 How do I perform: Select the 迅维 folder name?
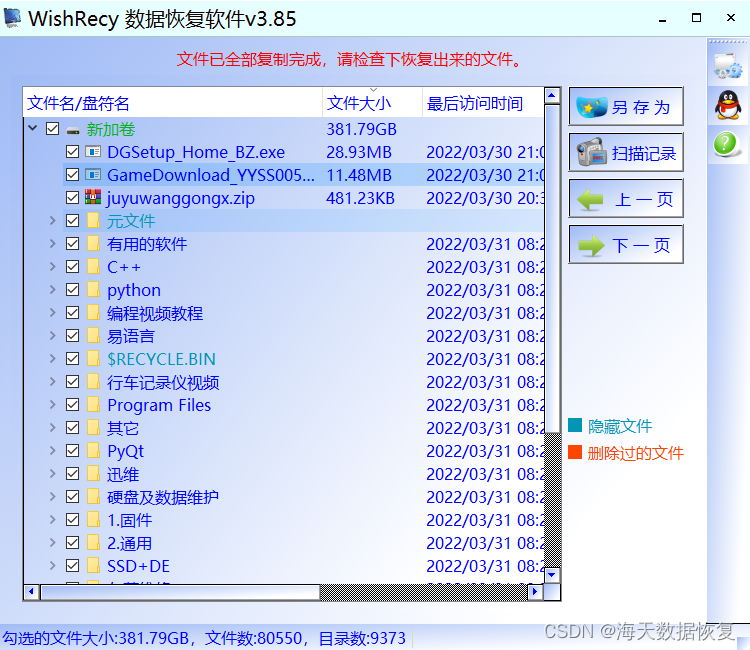pos(123,474)
